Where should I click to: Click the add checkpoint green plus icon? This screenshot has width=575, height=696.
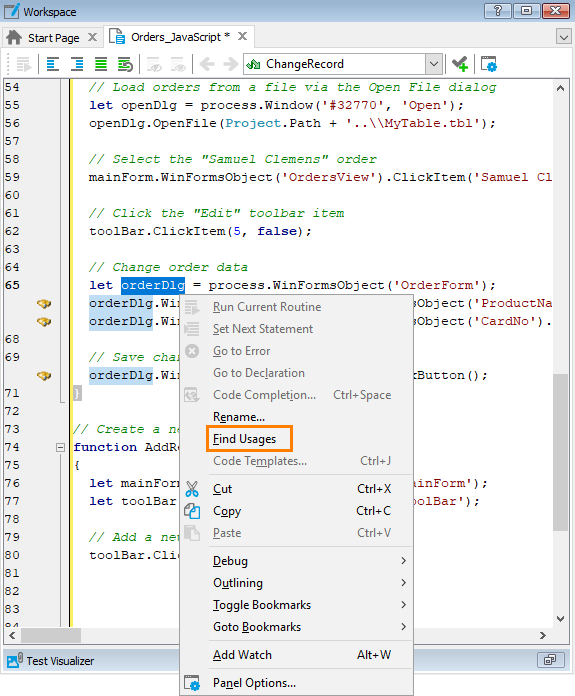pyautogui.click(x=460, y=64)
